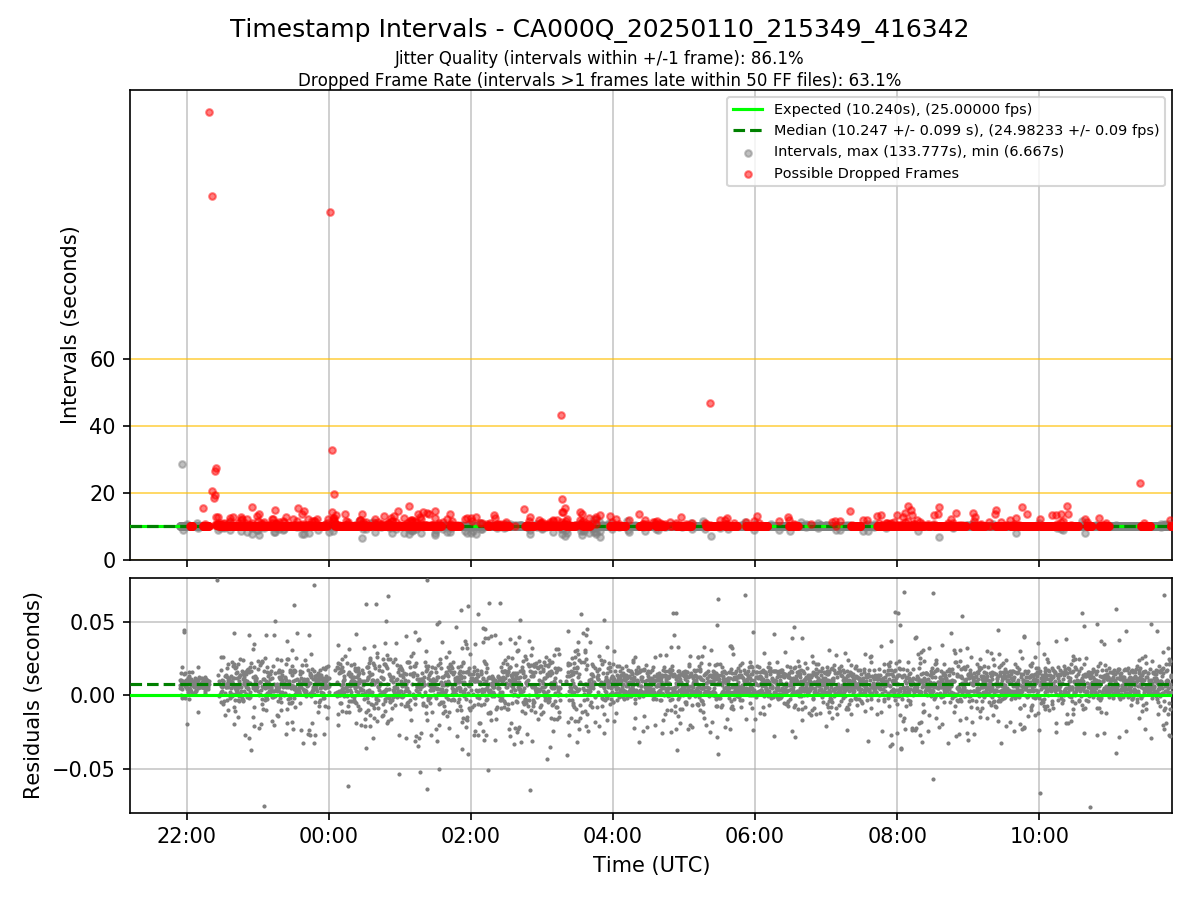1200x900 pixels.
Task: Click the gray point near 28 seconds at 22:00
Action: [x=182, y=464]
